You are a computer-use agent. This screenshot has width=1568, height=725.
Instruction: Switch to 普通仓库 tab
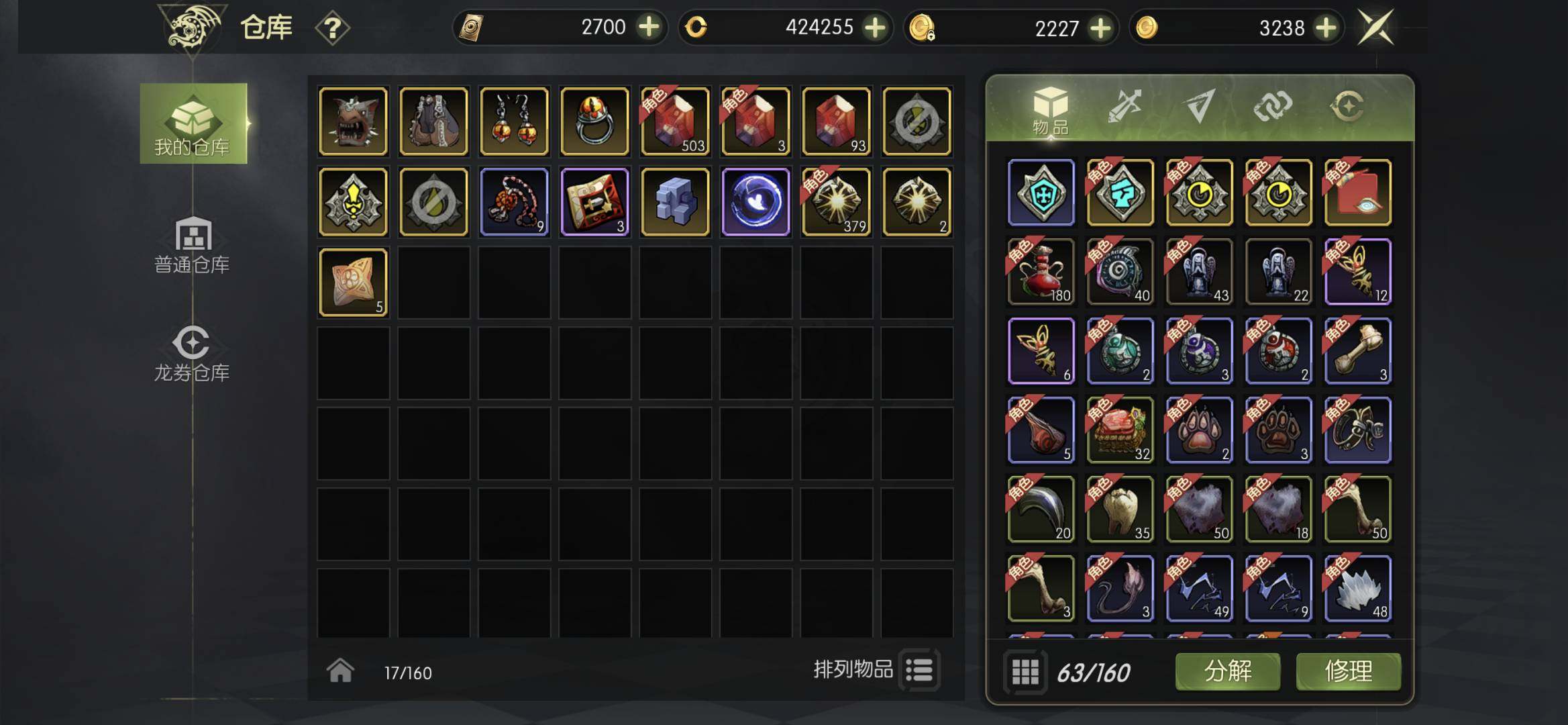193,246
